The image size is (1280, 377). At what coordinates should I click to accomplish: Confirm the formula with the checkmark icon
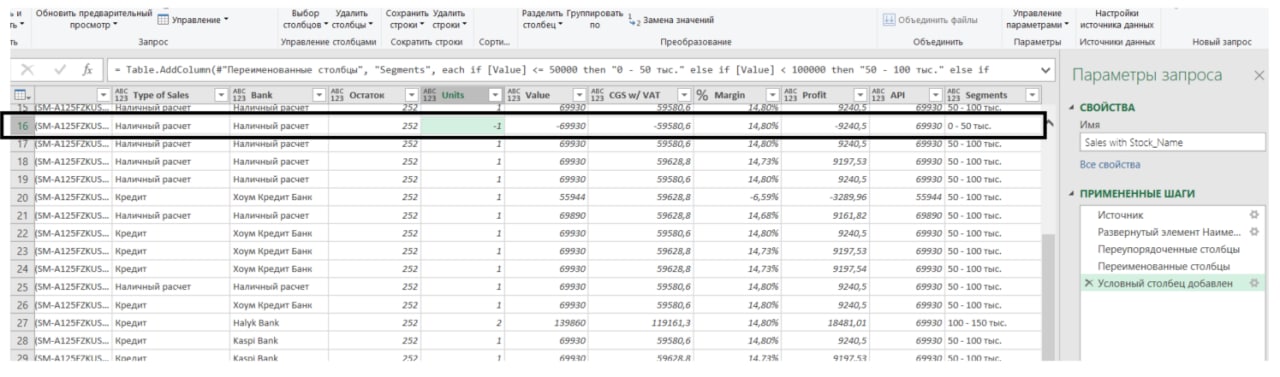tap(60, 70)
